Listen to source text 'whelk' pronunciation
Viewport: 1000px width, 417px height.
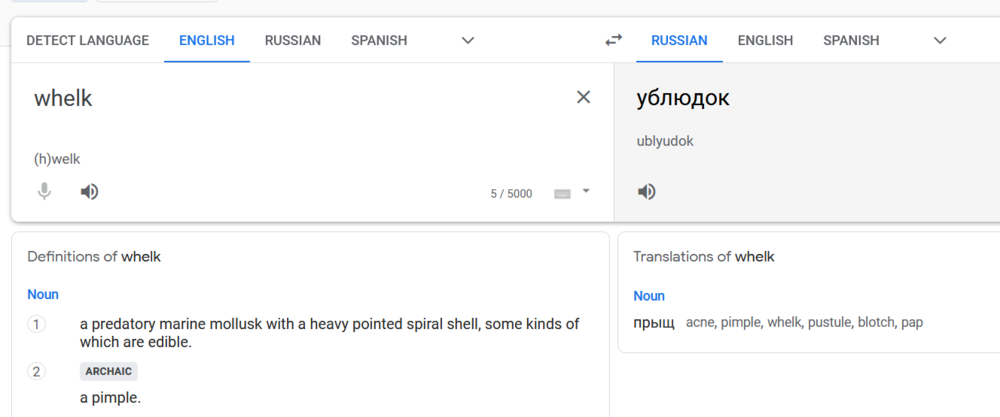pyautogui.click(x=90, y=192)
